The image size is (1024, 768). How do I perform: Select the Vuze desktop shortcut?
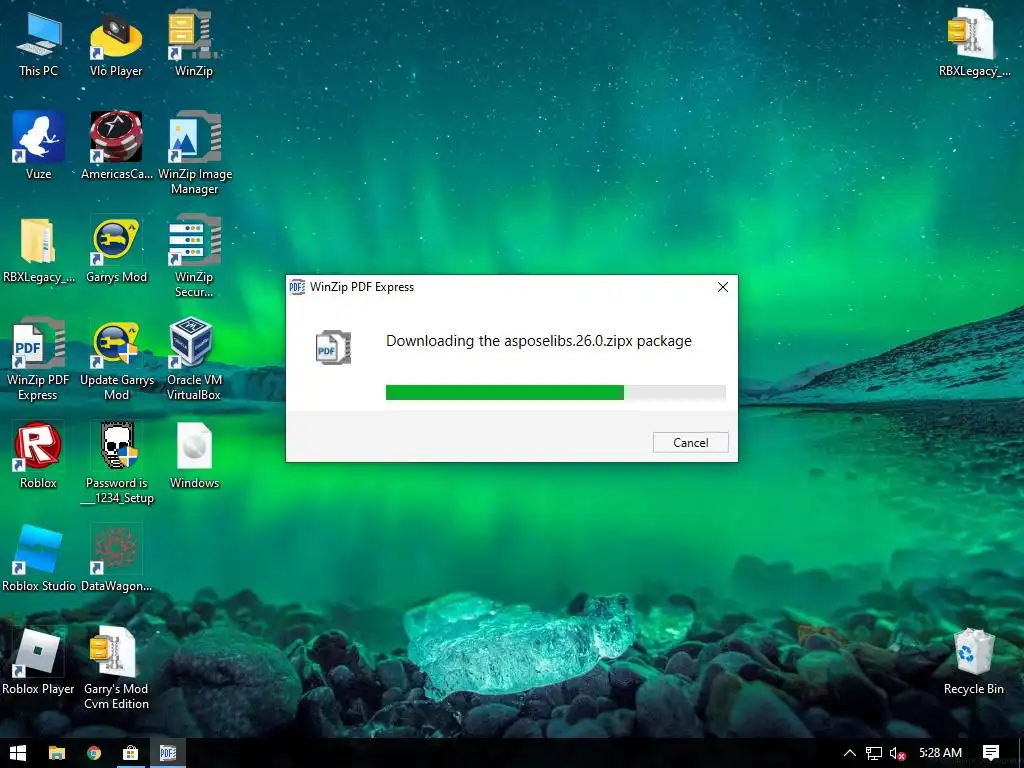[39, 146]
